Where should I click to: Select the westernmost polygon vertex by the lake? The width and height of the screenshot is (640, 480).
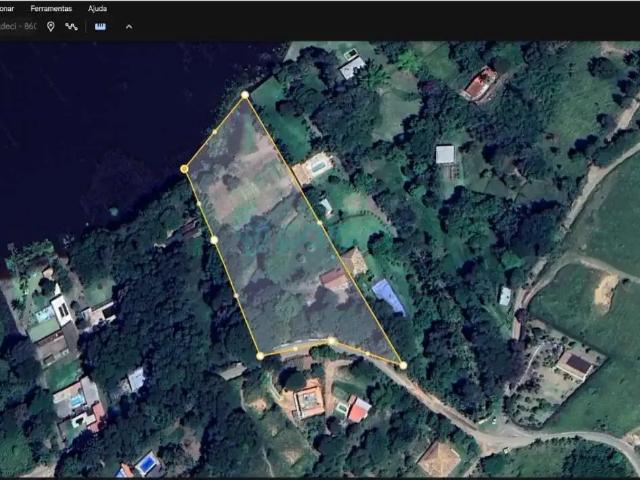[x=184, y=169]
